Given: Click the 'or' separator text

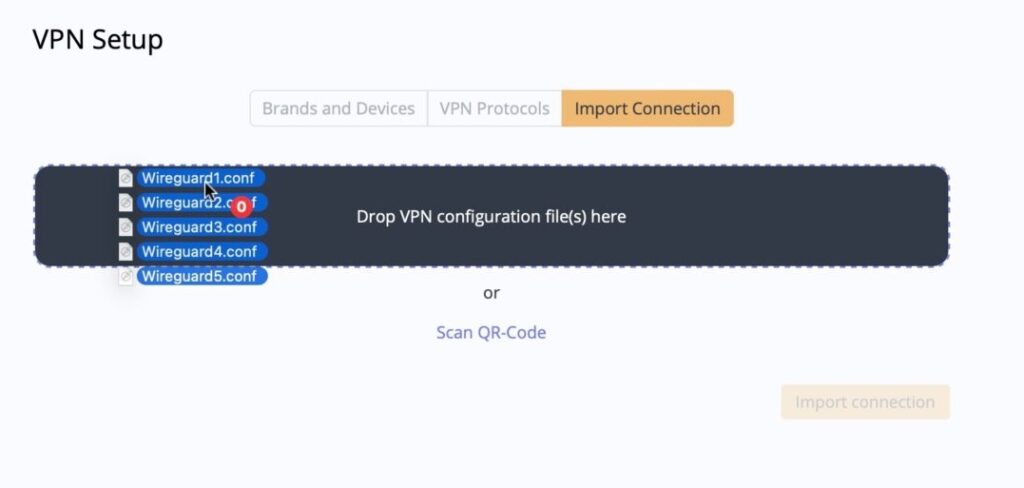Looking at the screenshot, I should point(491,293).
